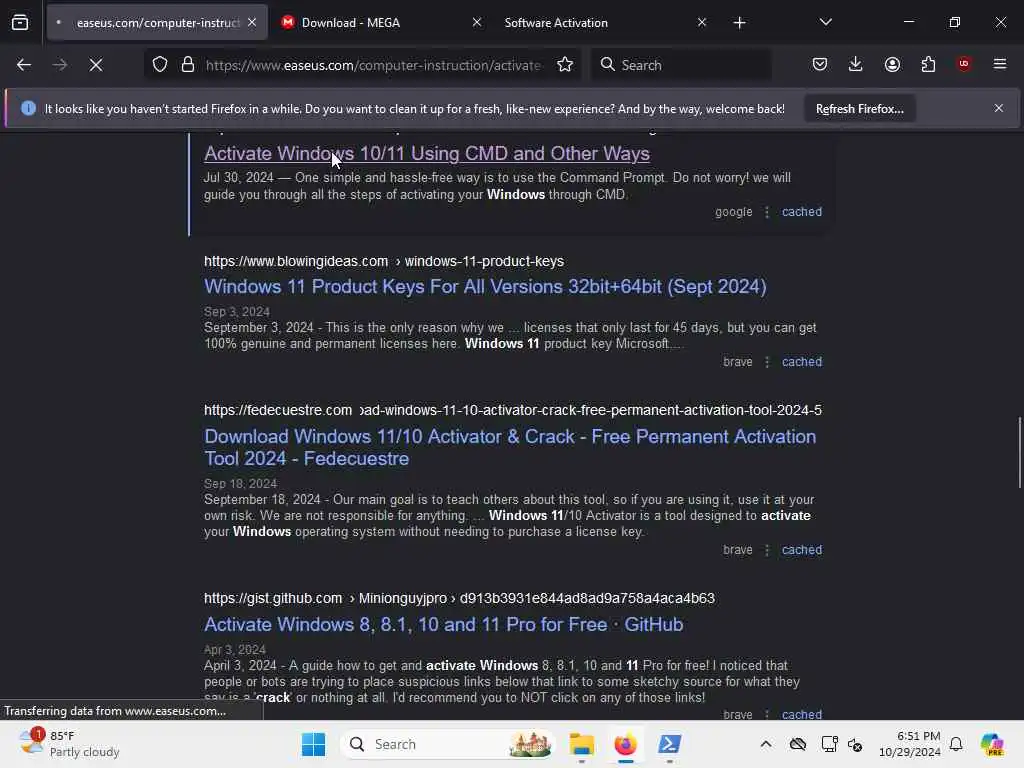Open options dots for Fedecuestre result

pyautogui.click(x=767, y=550)
